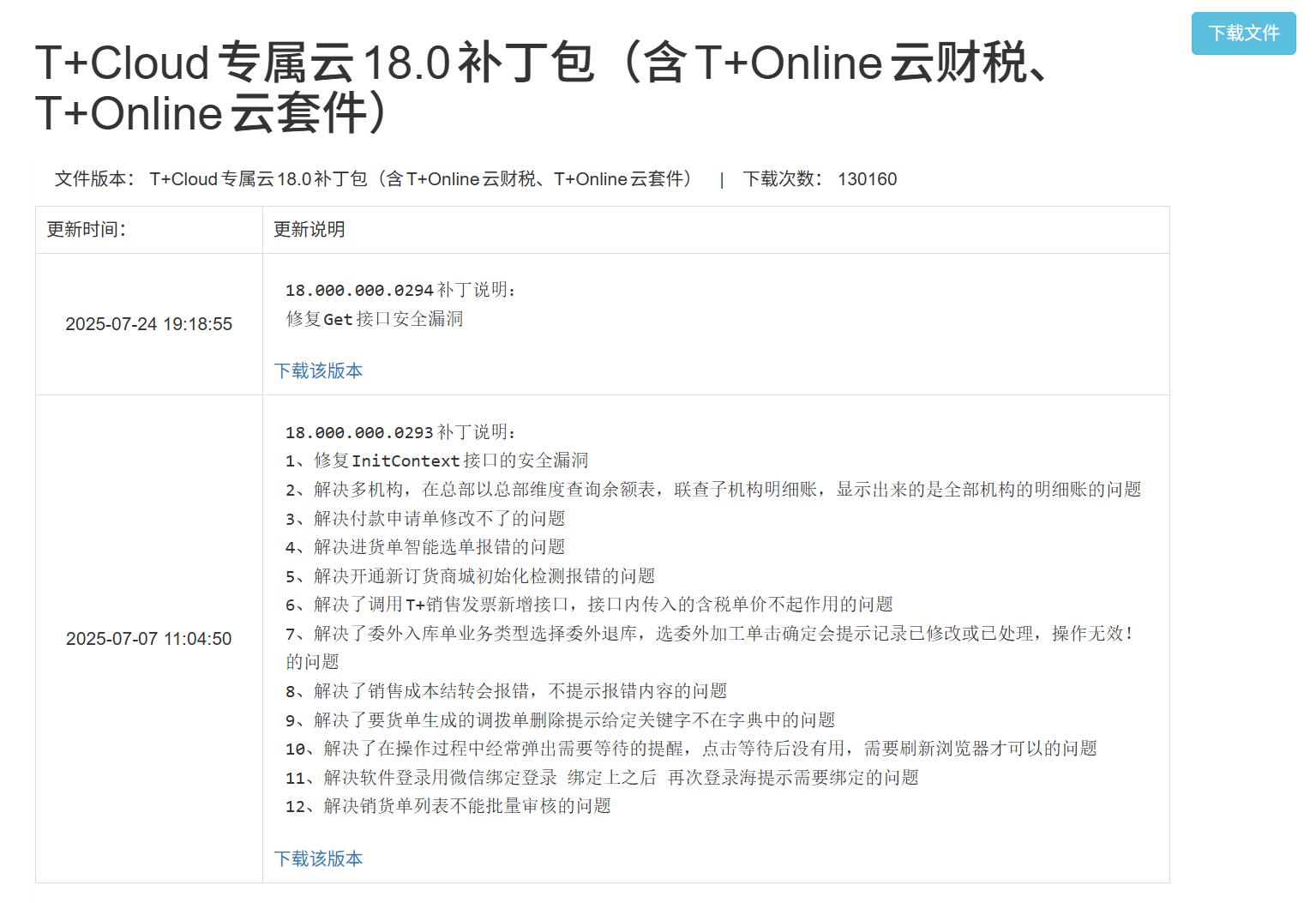Click note 6 about T+销售发票 新增接口
This screenshot has width=1316, height=903.
click(589, 605)
